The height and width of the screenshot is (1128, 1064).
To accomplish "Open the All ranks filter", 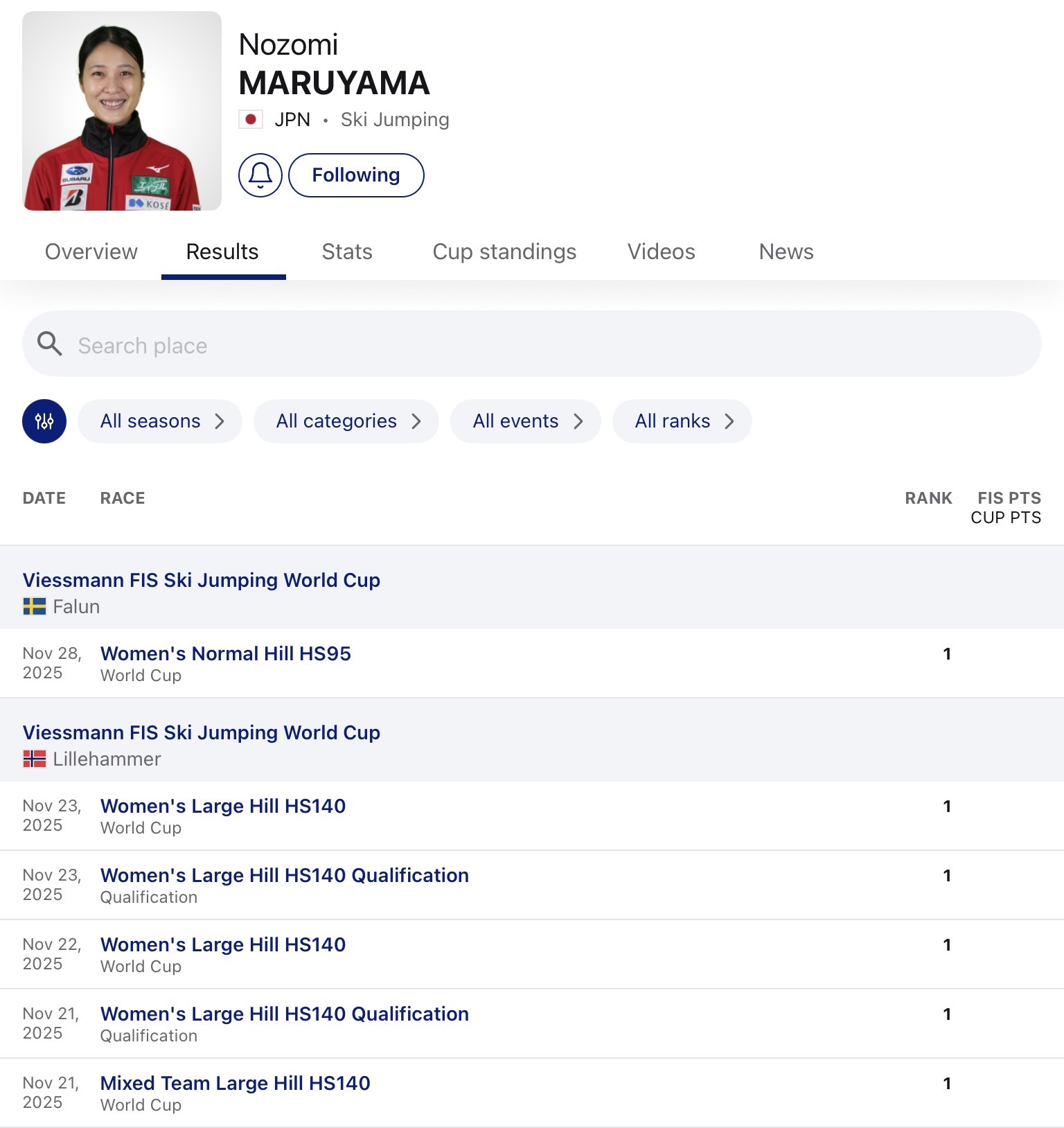I will 682,421.
